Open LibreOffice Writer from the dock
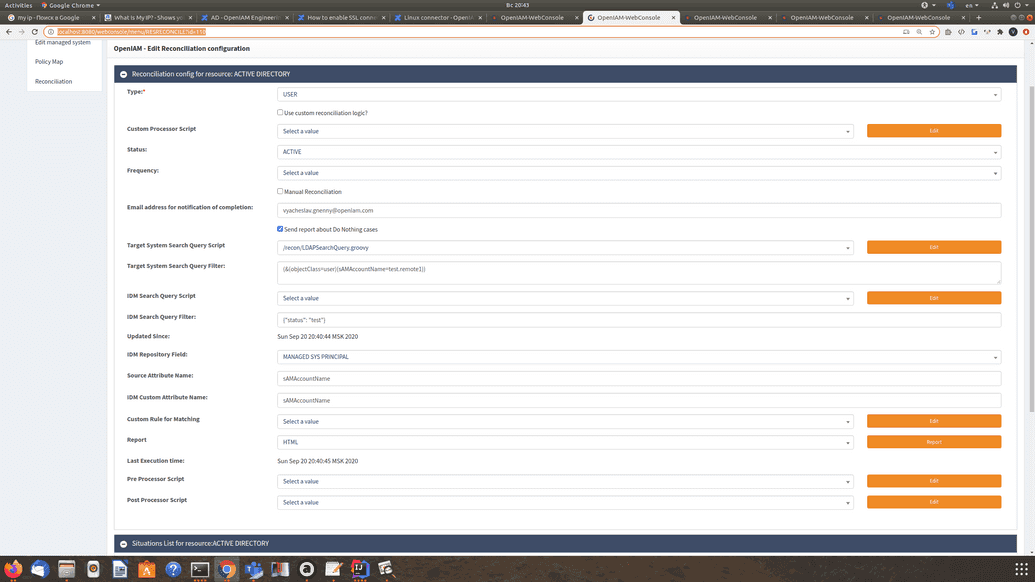Viewport: 1035px width, 582px height. point(120,570)
